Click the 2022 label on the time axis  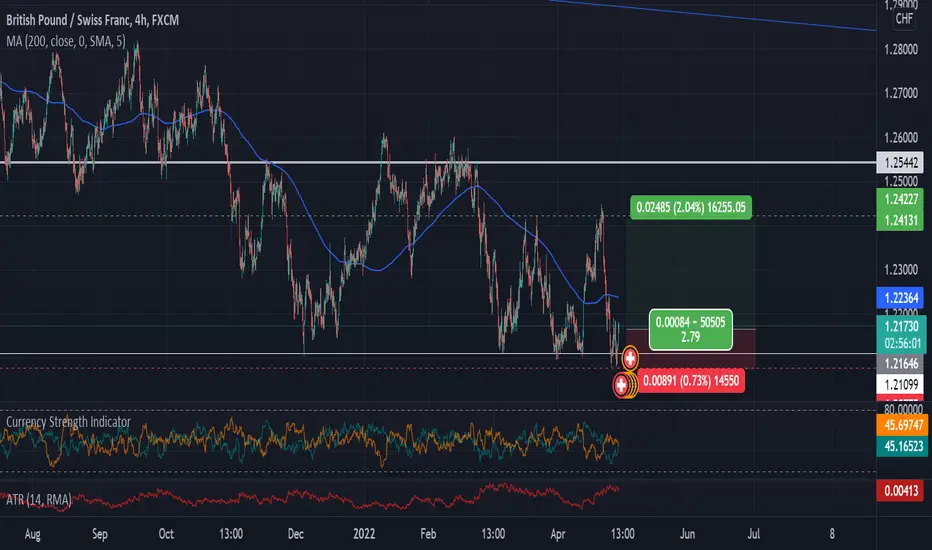click(364, 534)
